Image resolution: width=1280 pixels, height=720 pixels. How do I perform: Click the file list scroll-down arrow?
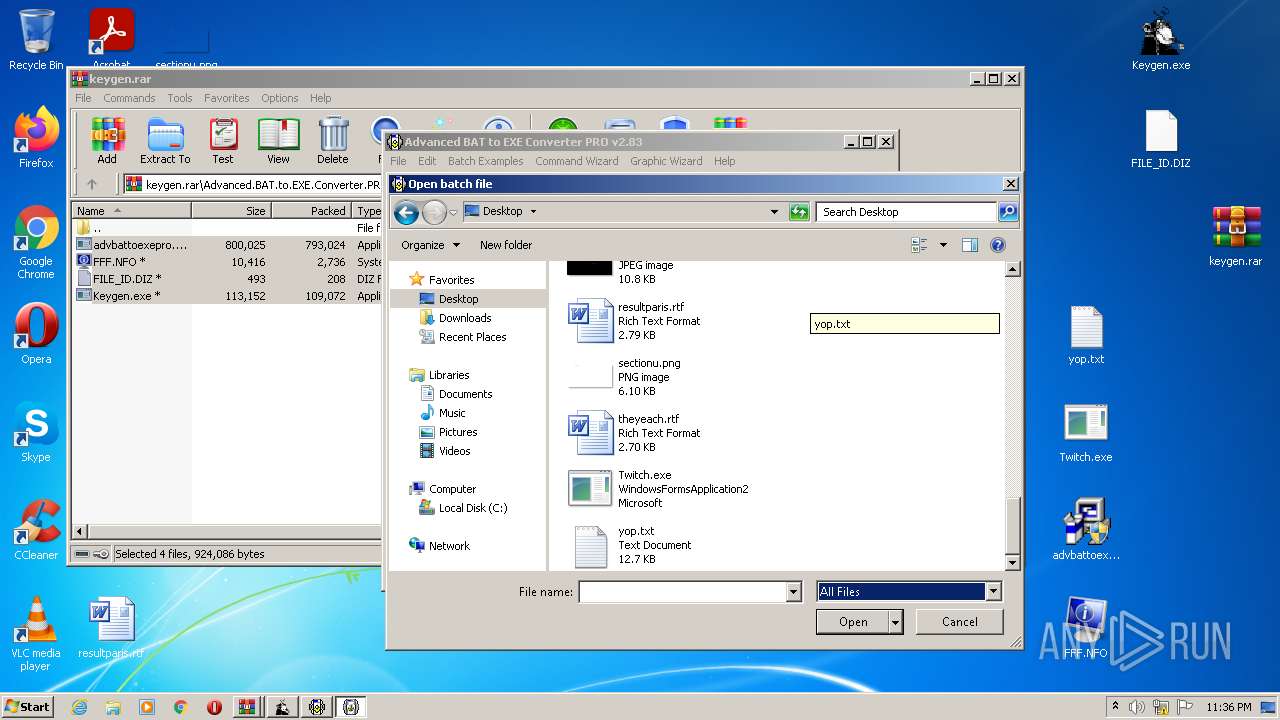click(x=1012, y=563)
